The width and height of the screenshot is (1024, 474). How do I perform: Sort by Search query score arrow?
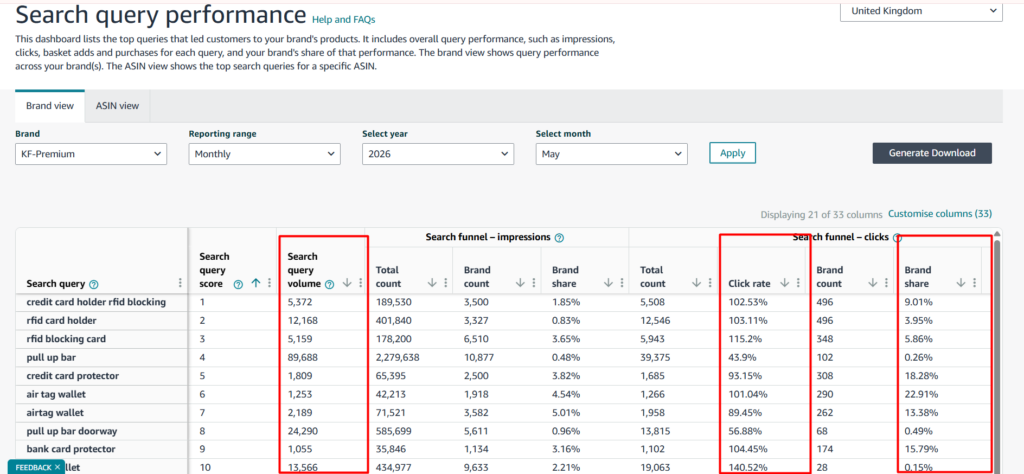point(255,283)
